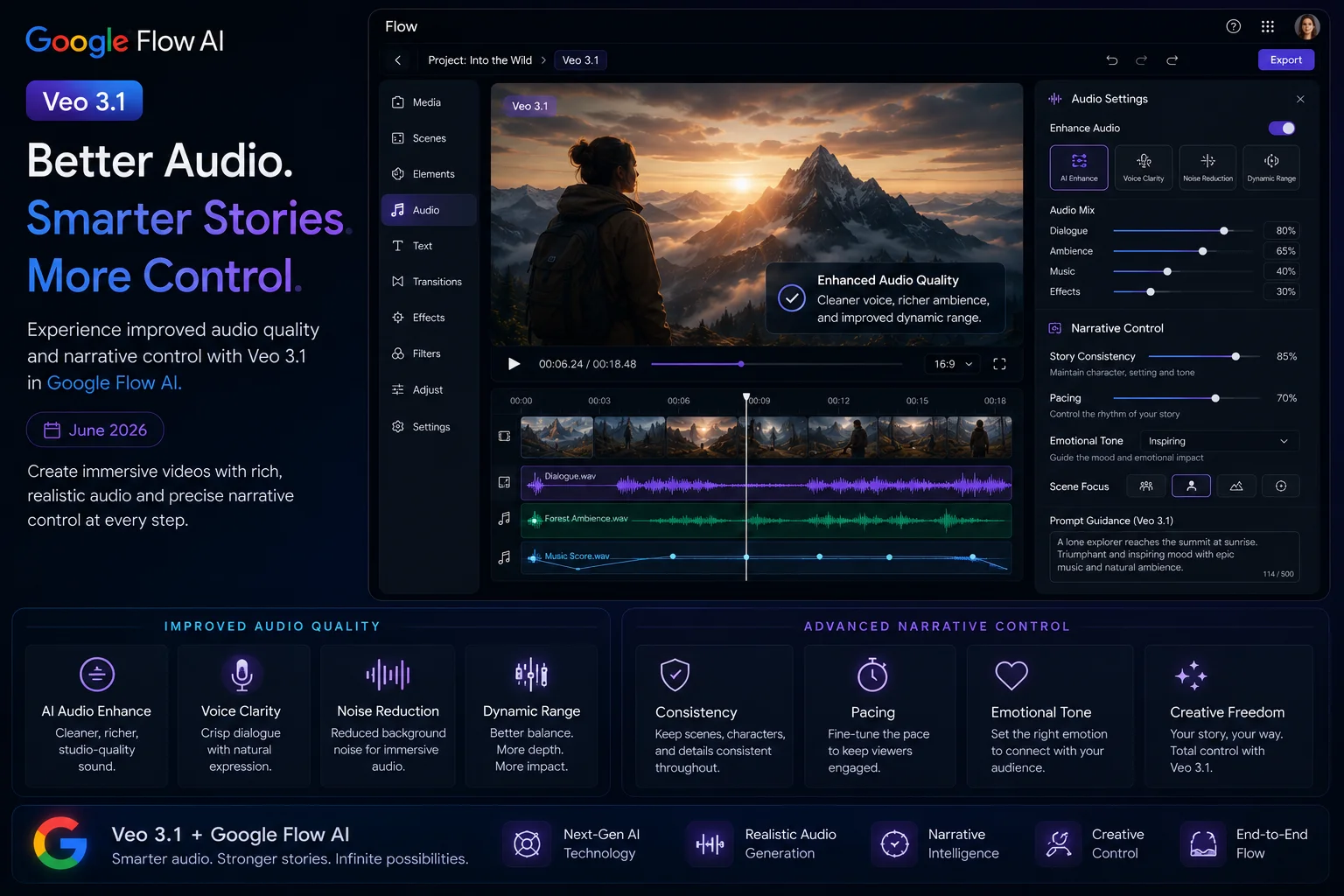Open the user profile avatar

tap(1306, 26)
